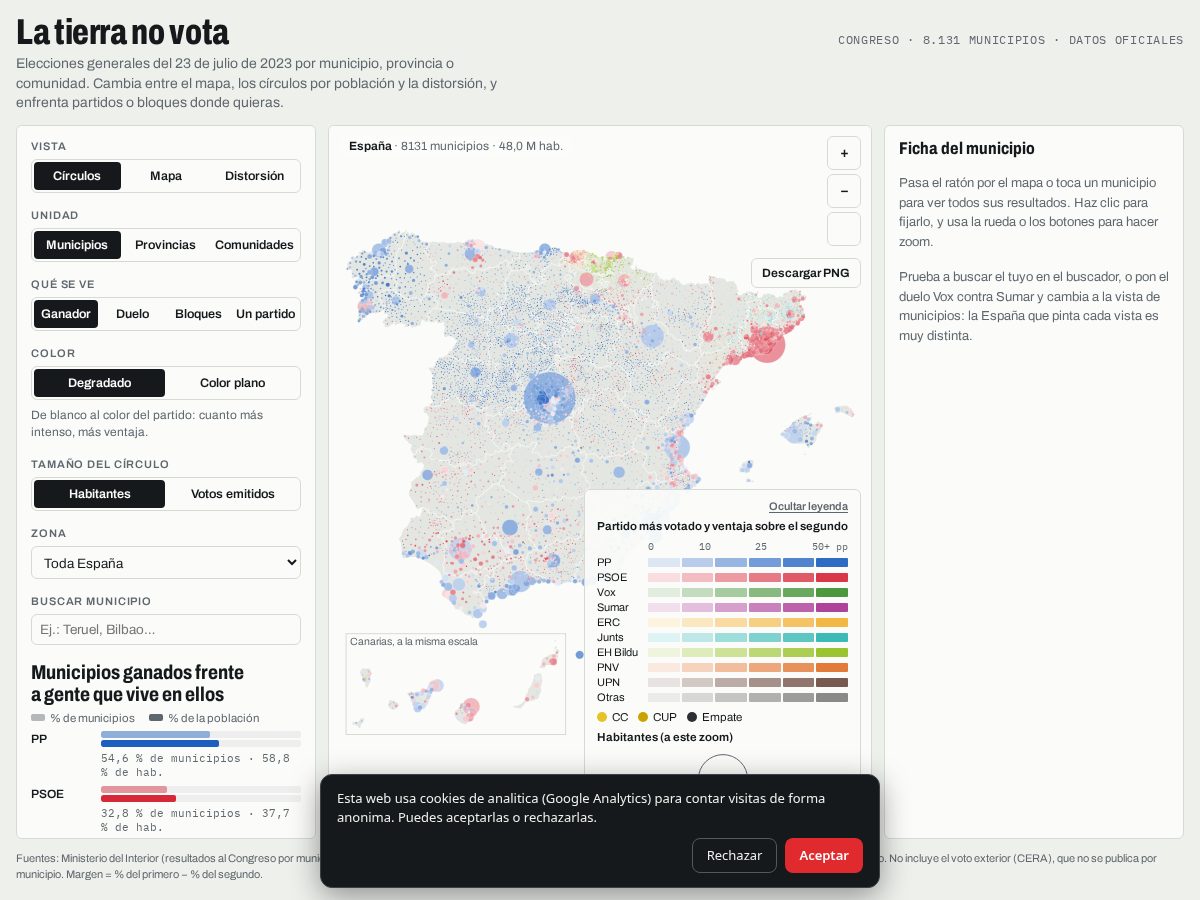Click the 'UPN' legend label
Screen dimensions: 1200x900
click(608, 682)
